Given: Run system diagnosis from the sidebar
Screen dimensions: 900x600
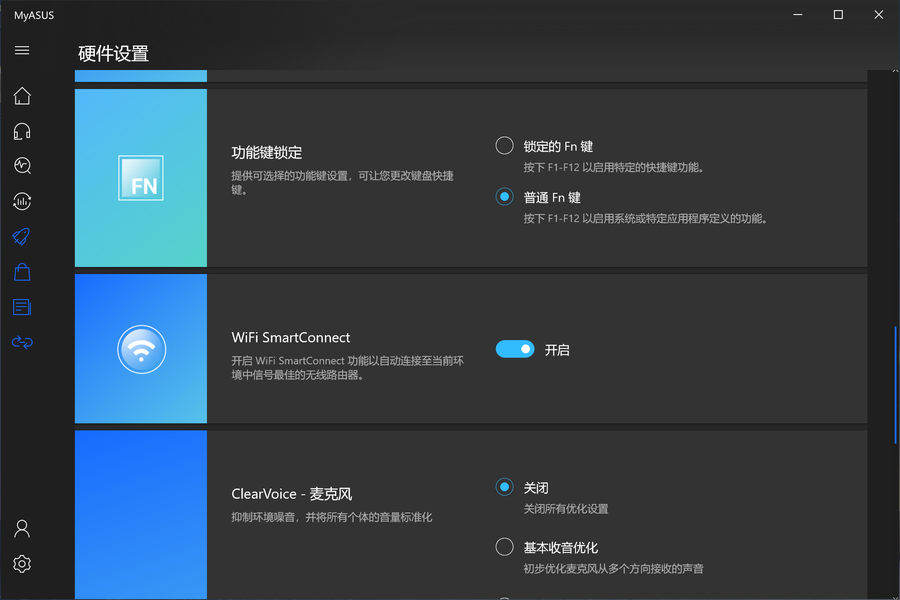Looking at the screenshot, I should (22, 165).
